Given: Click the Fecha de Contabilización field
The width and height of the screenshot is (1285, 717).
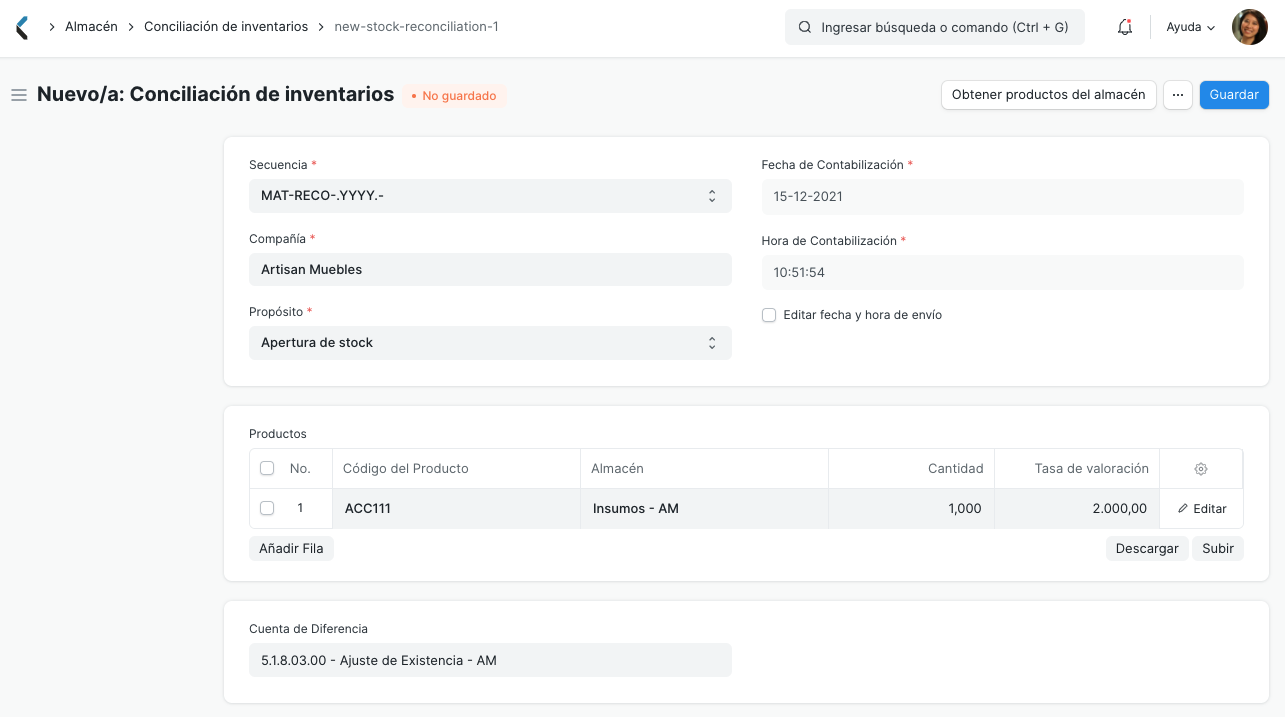Looking at the screenshot, I should coord(1003,197).
